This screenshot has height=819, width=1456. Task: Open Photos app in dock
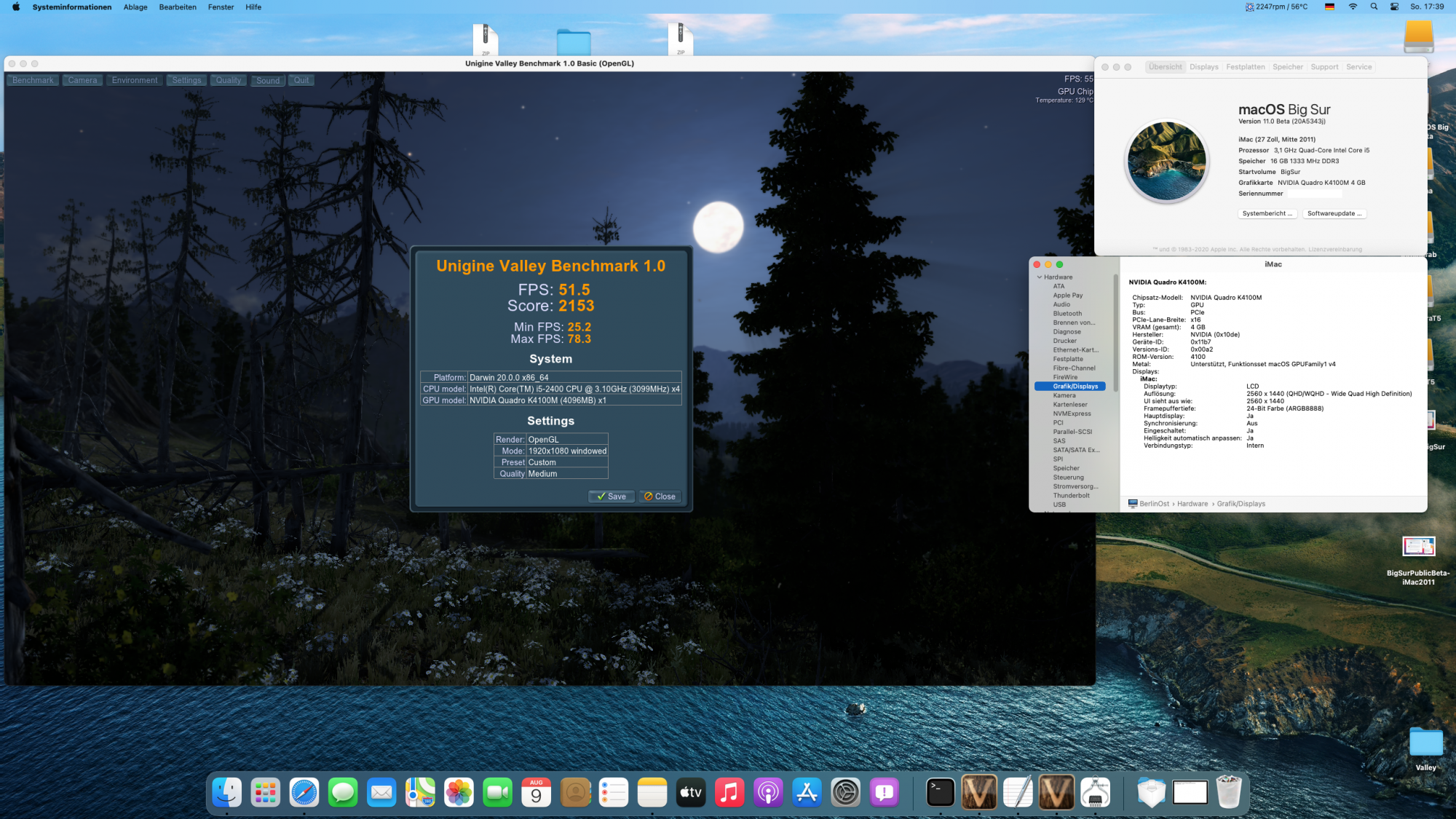[459, 792]
